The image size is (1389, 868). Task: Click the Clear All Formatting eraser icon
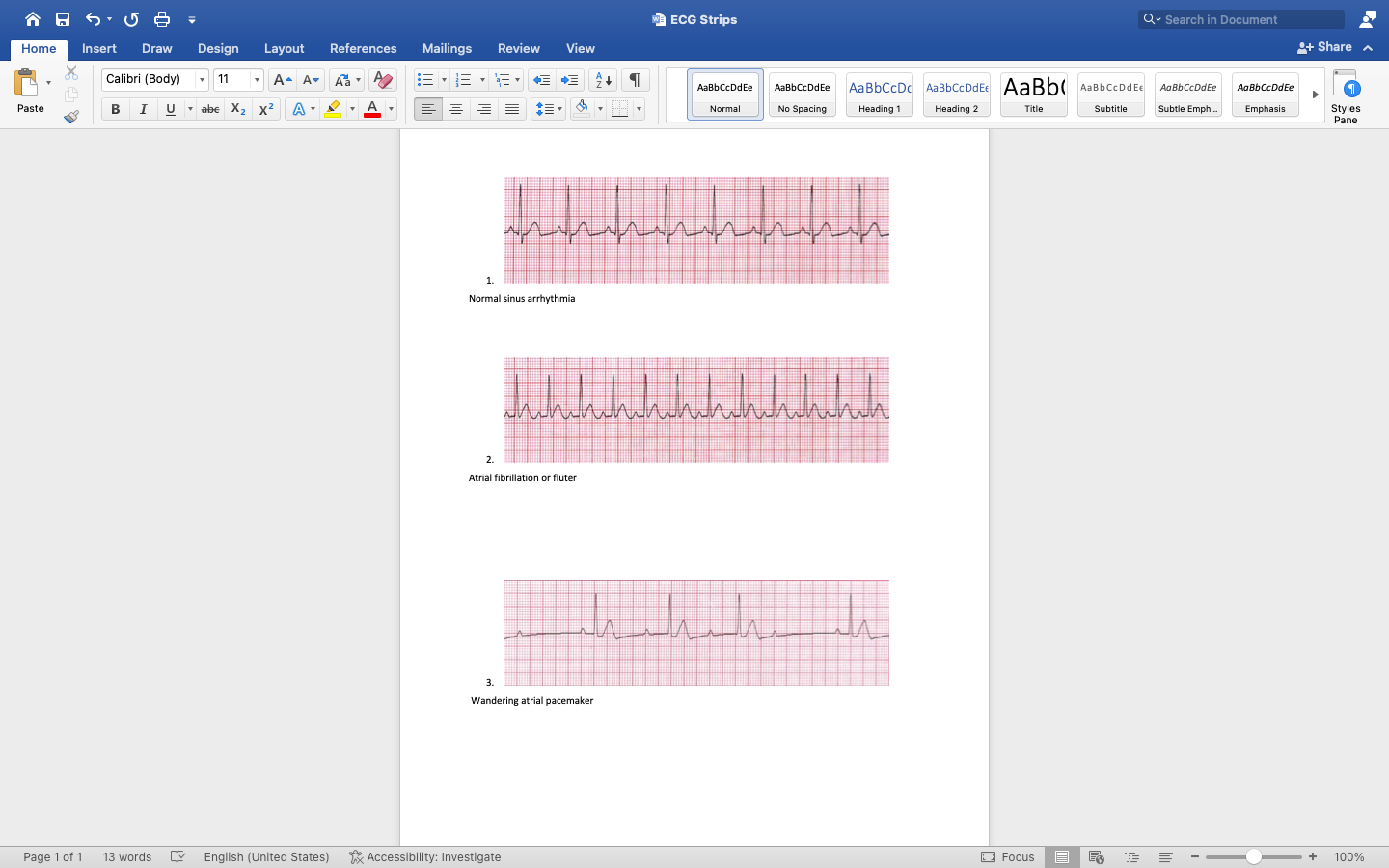(x=383, y=80)
